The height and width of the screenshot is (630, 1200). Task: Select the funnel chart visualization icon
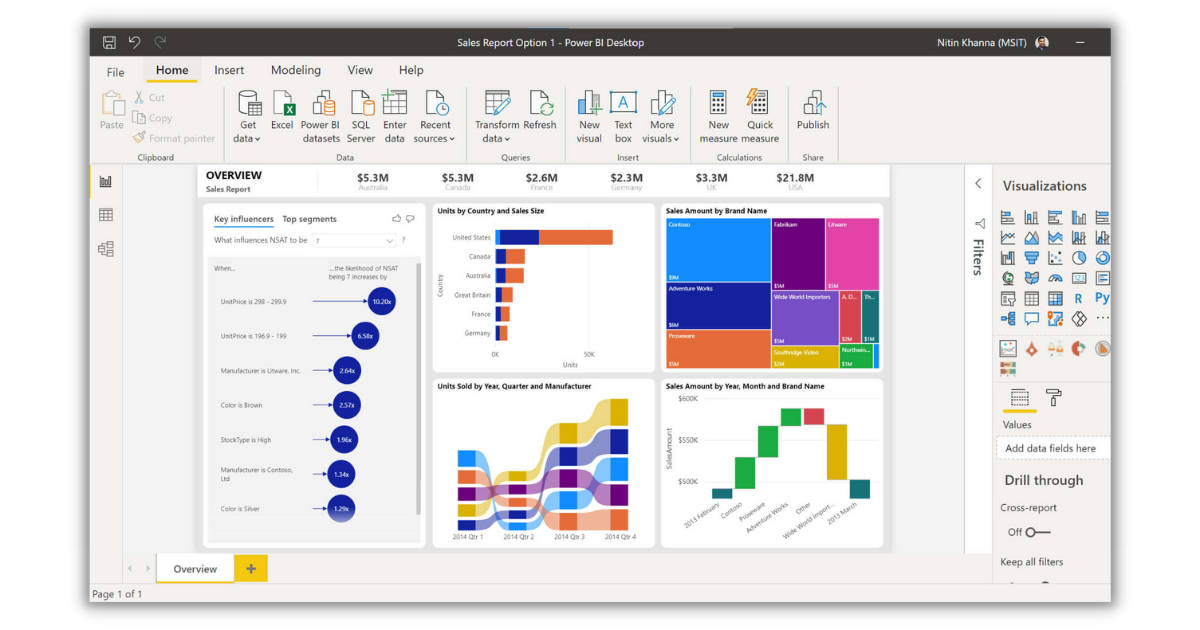1031,258
